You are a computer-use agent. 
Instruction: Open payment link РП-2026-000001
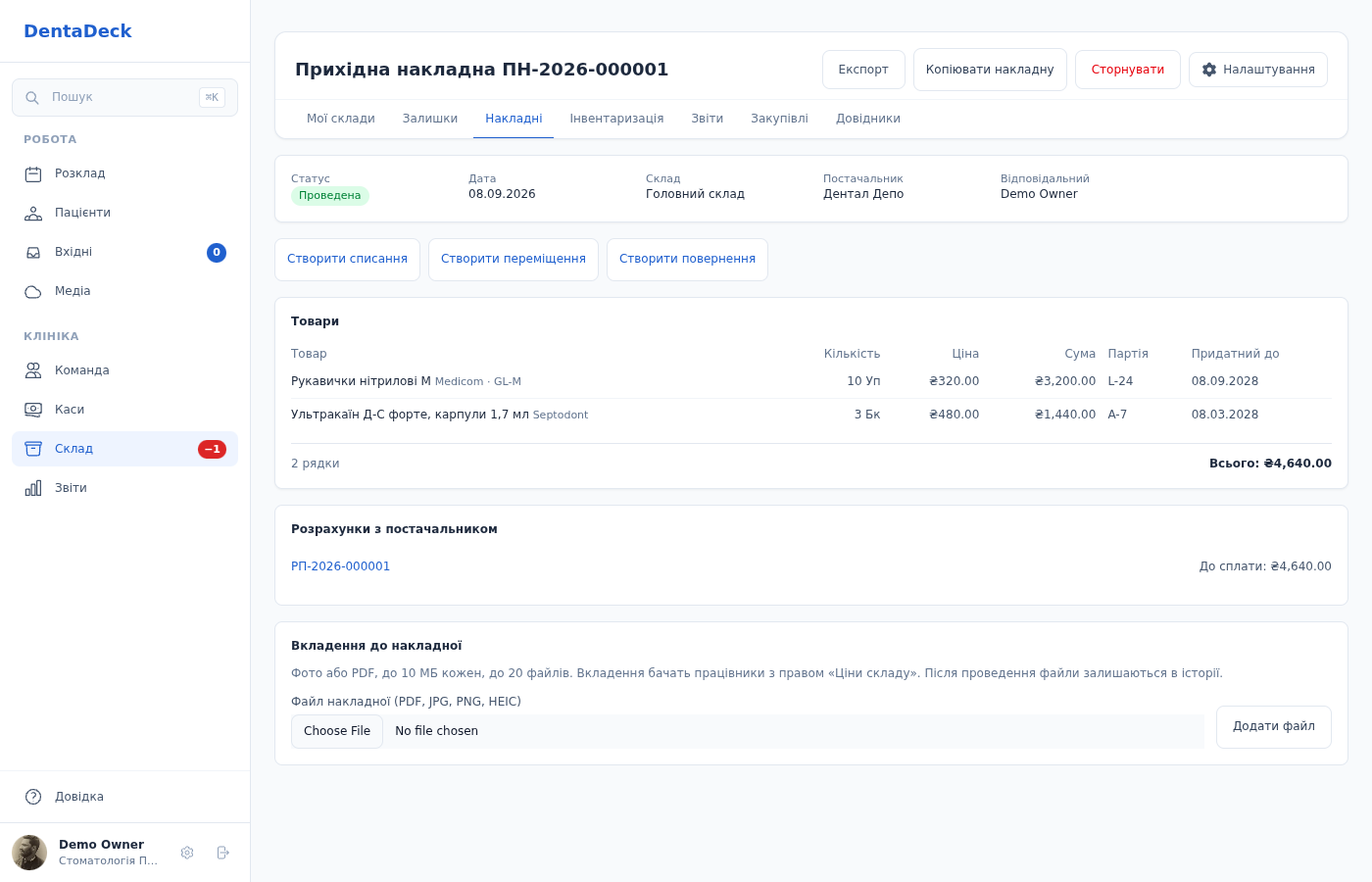340,566
